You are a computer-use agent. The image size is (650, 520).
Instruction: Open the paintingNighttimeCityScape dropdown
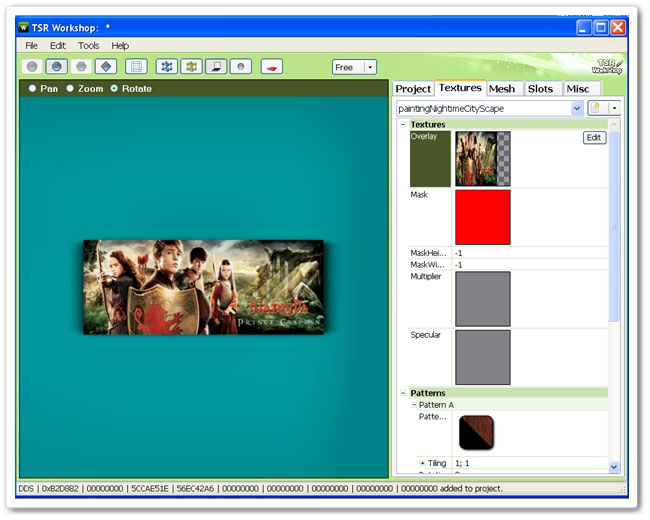[x=577, y=107]
